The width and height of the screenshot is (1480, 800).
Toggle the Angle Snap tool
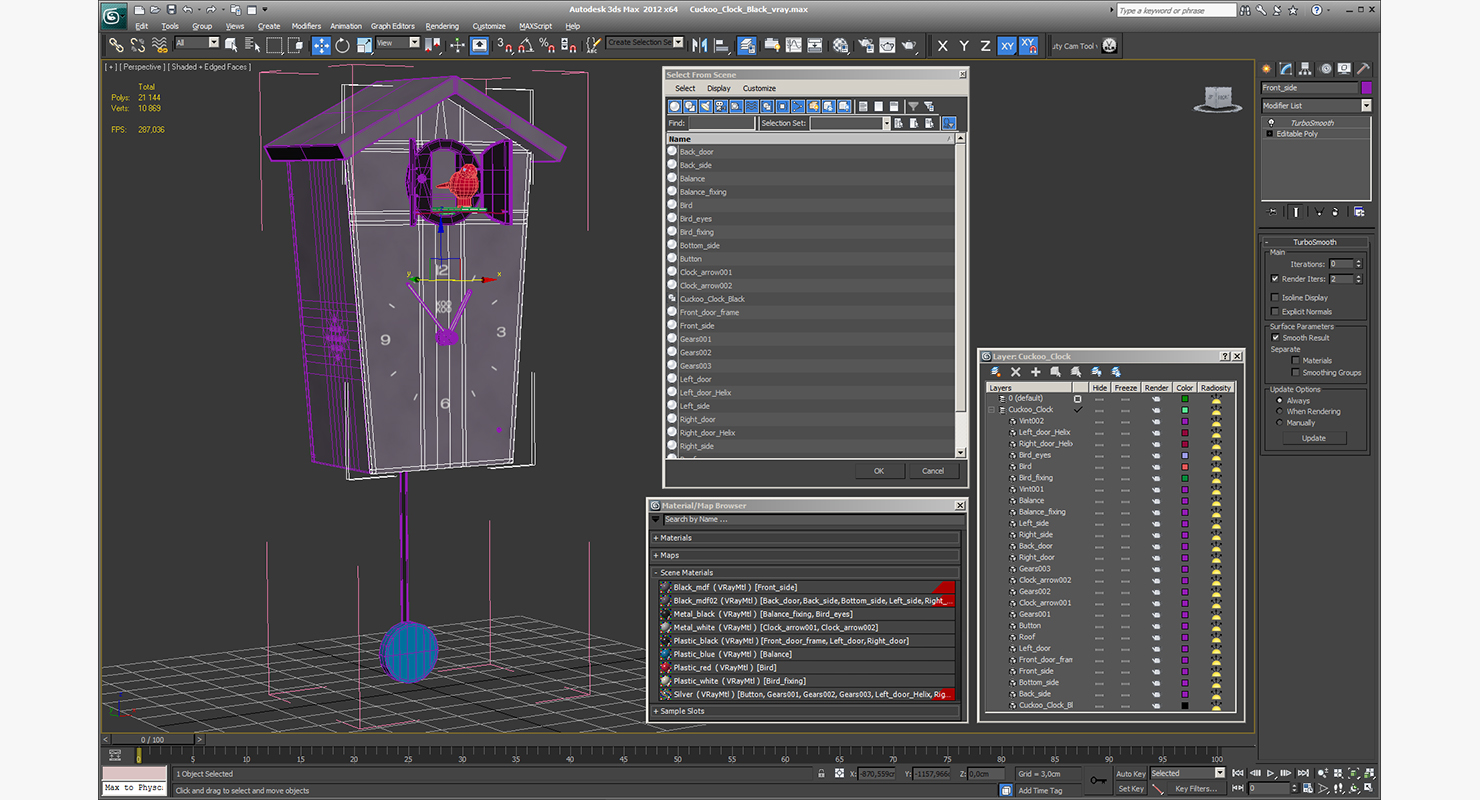pyautogui.click(x=526, y=45)
